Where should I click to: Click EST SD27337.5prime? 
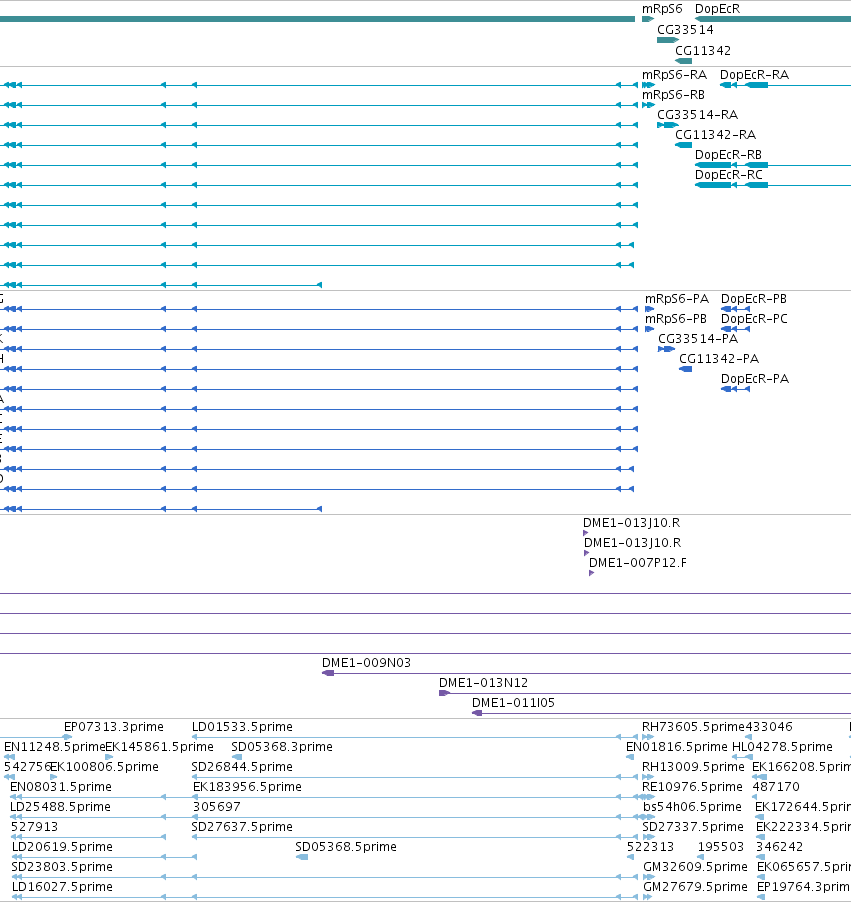693,827
